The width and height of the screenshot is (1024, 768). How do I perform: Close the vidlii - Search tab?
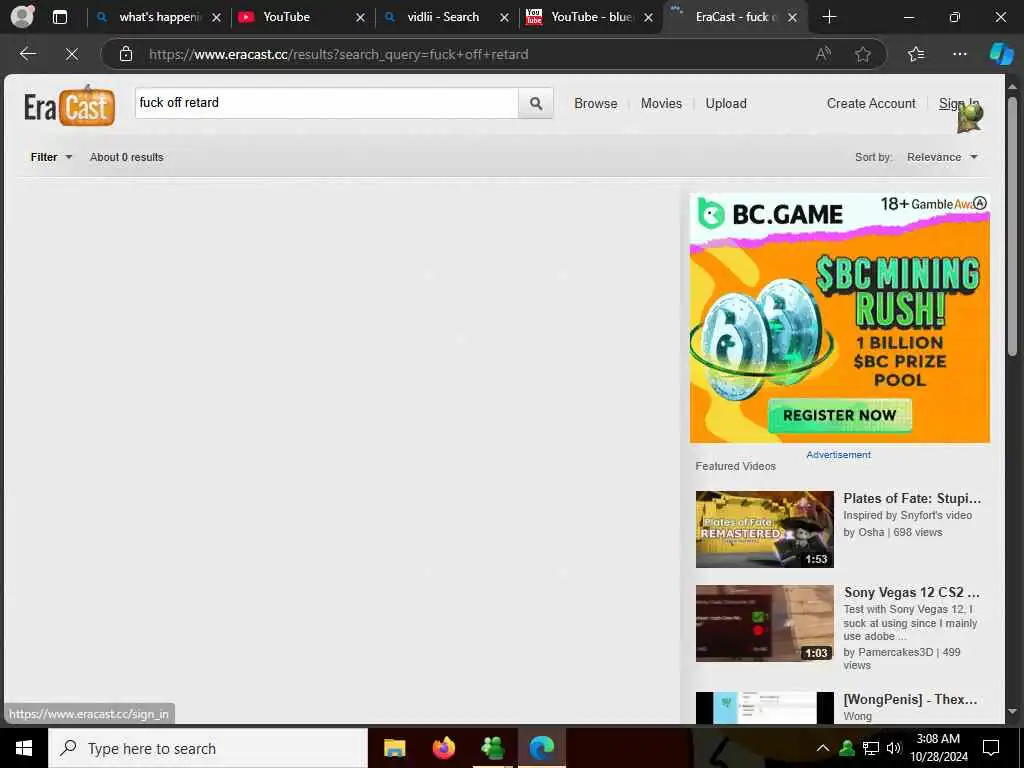tap(504, 18)
